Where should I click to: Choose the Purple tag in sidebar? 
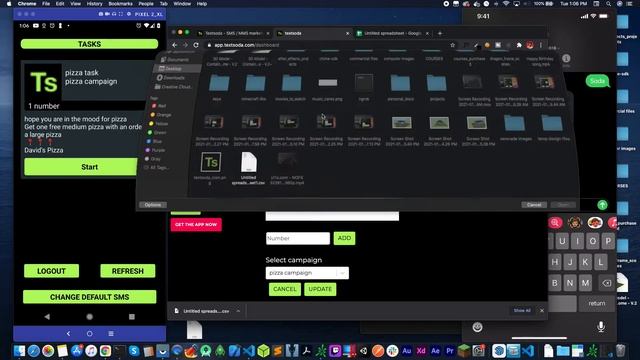pyautogui.click(x=156, y=150)
